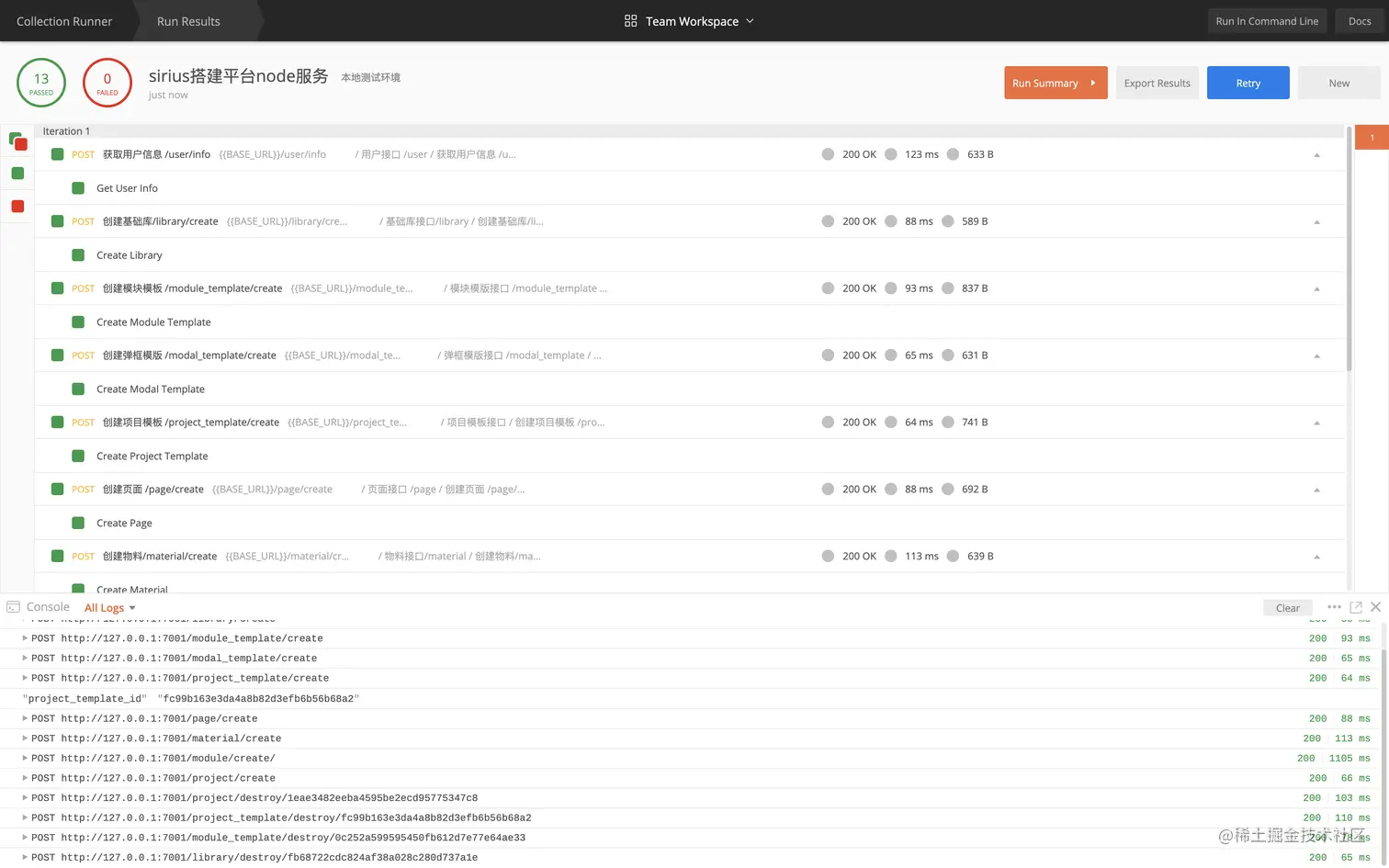This screenshot has width=1389, height=868.
Task: Click green test icon beside Get User Info
Action: pos(78,188)
